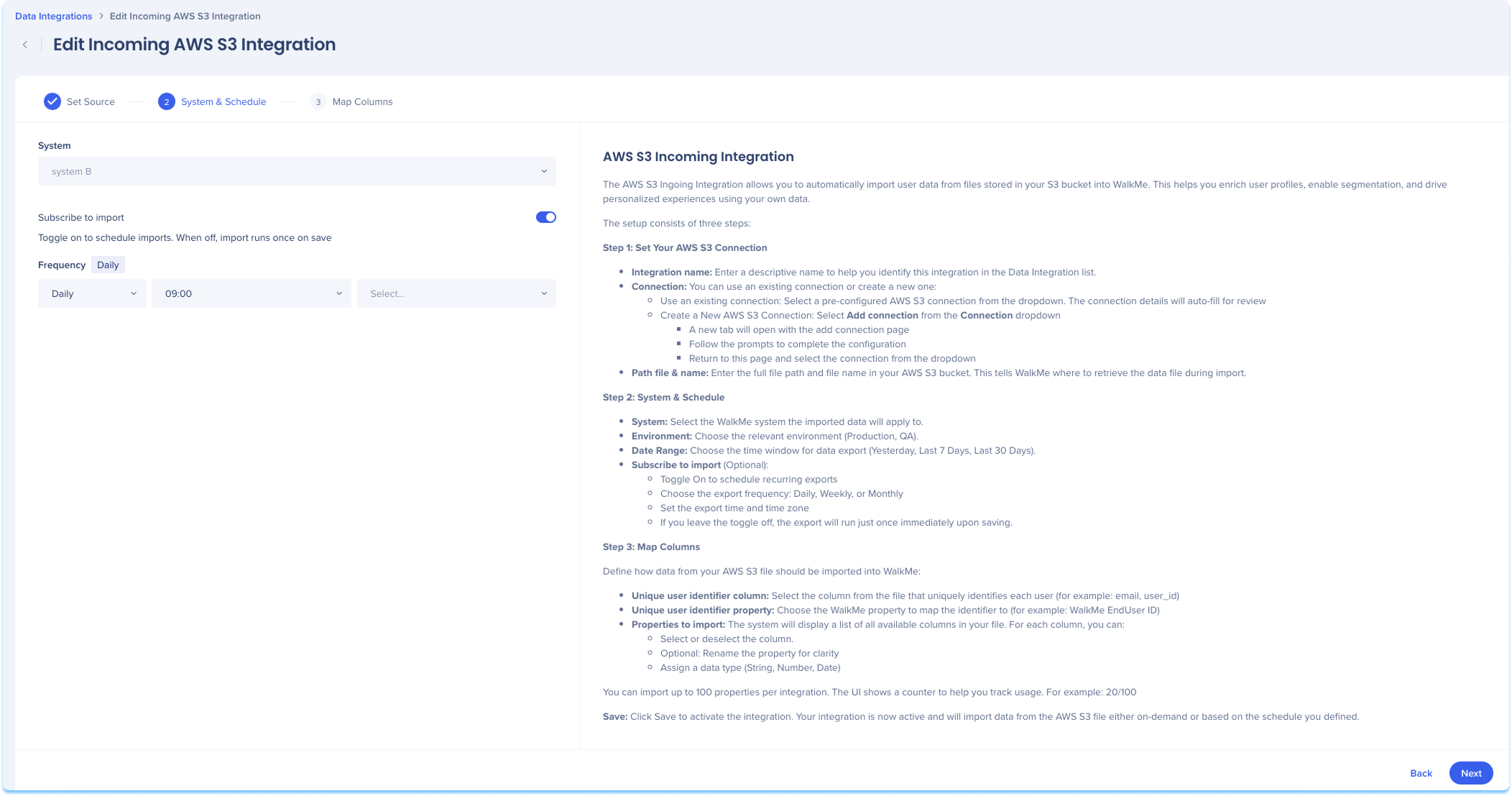Open Data Integrations breadcrumb link

pyautogui.click(x=54, y=16)
